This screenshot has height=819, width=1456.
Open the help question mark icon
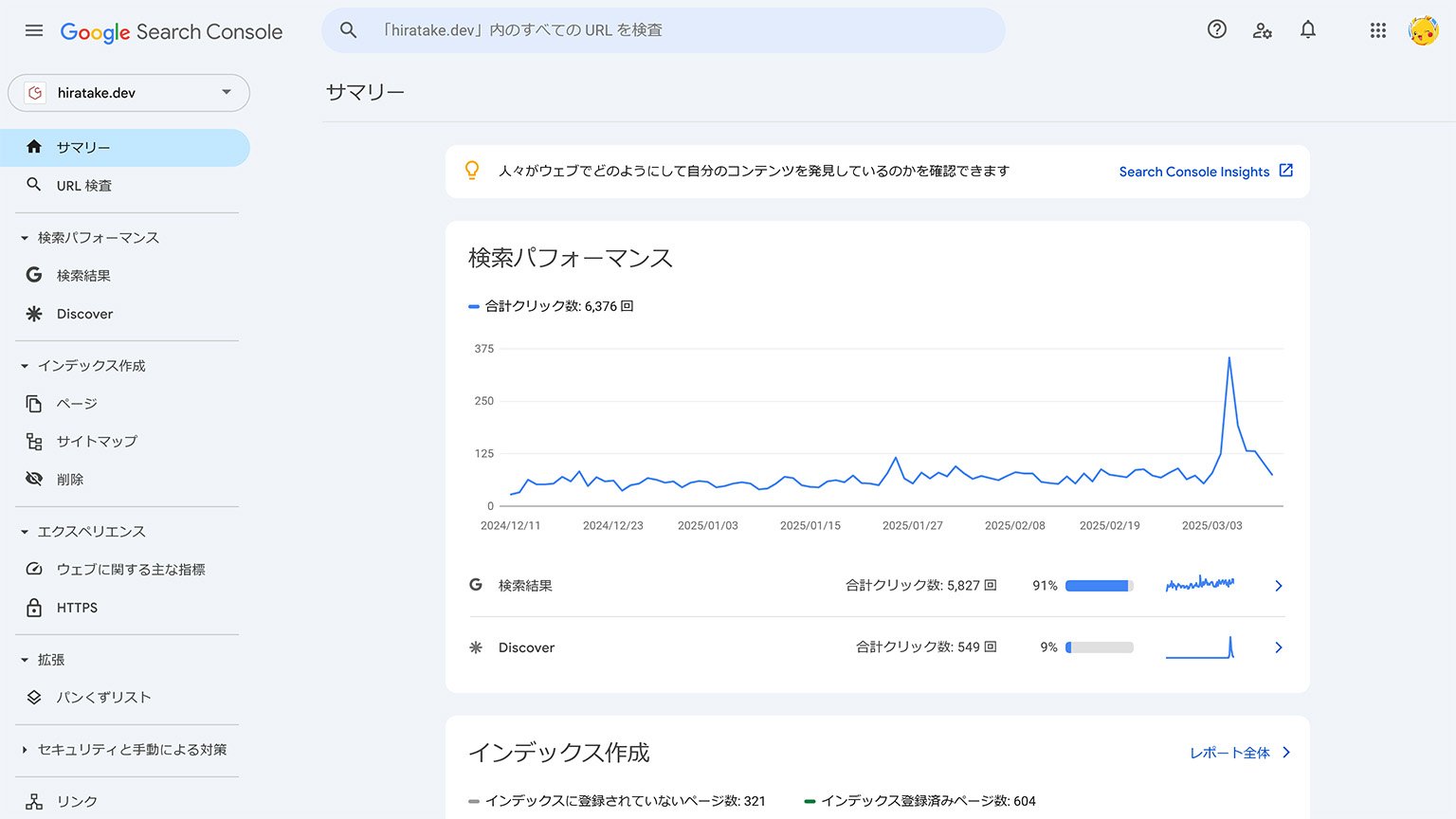coord(1217,29)
